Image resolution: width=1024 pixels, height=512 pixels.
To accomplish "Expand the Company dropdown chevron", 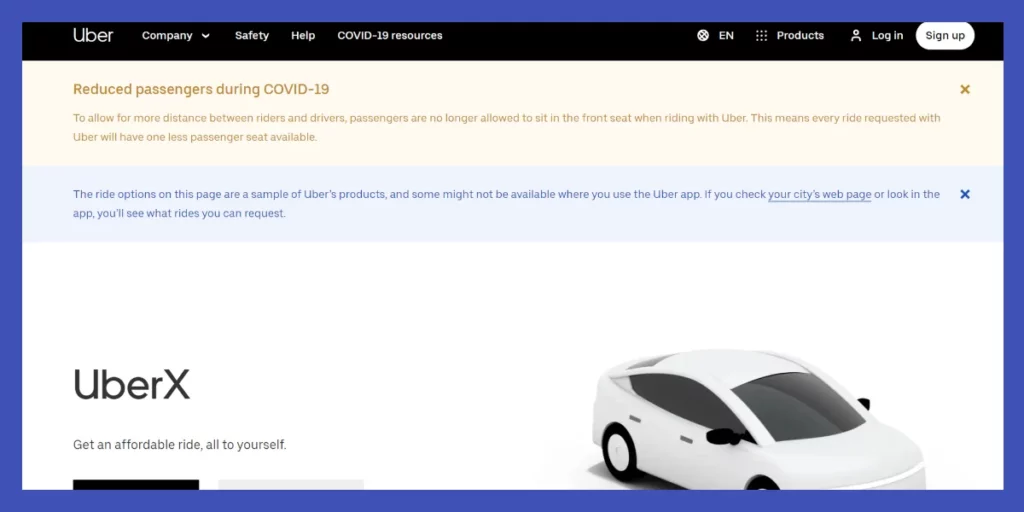I will tap(206, 36).
